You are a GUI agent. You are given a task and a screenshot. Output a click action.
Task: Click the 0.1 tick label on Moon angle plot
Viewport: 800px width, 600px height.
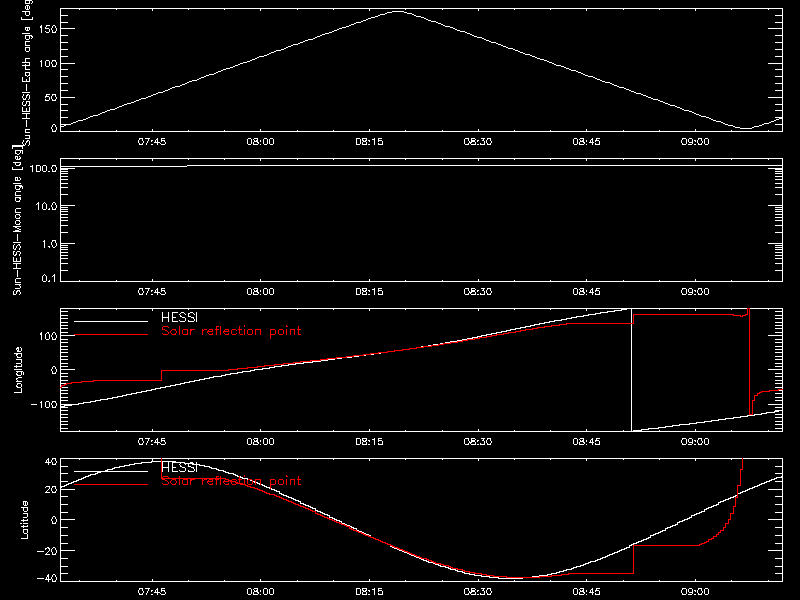click(x=49, y=278)
